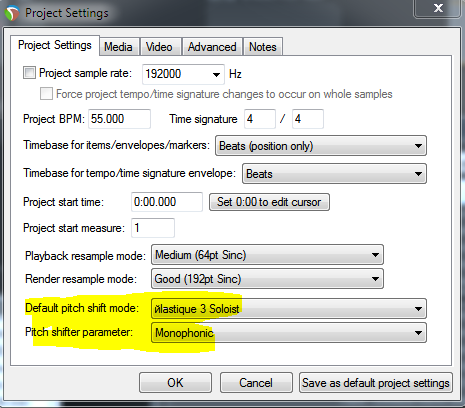The width and height of the screenshot is (465, 408).
Task: Open the Render resample mode dropdown
Action: point(267,279)
